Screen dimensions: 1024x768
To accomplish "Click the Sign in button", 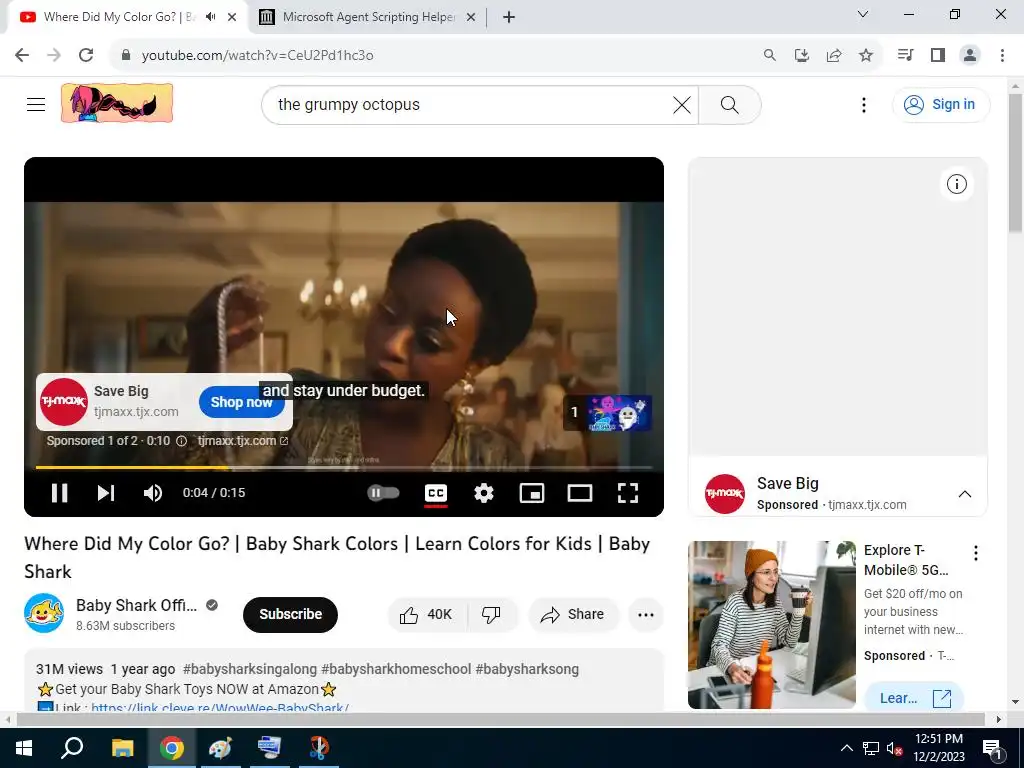I will point(940,104).
